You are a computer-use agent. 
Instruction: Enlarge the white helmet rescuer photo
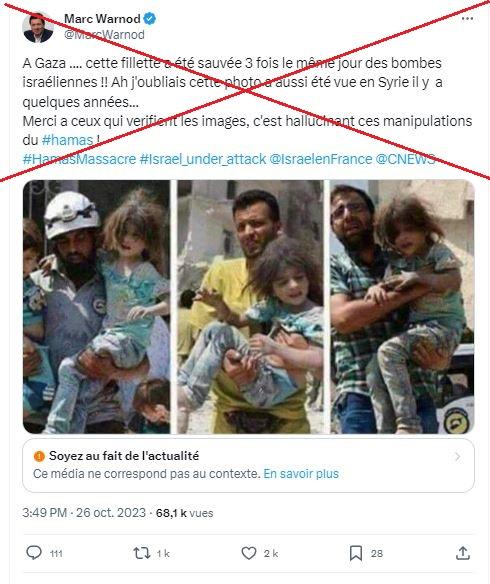coord(97,307)
